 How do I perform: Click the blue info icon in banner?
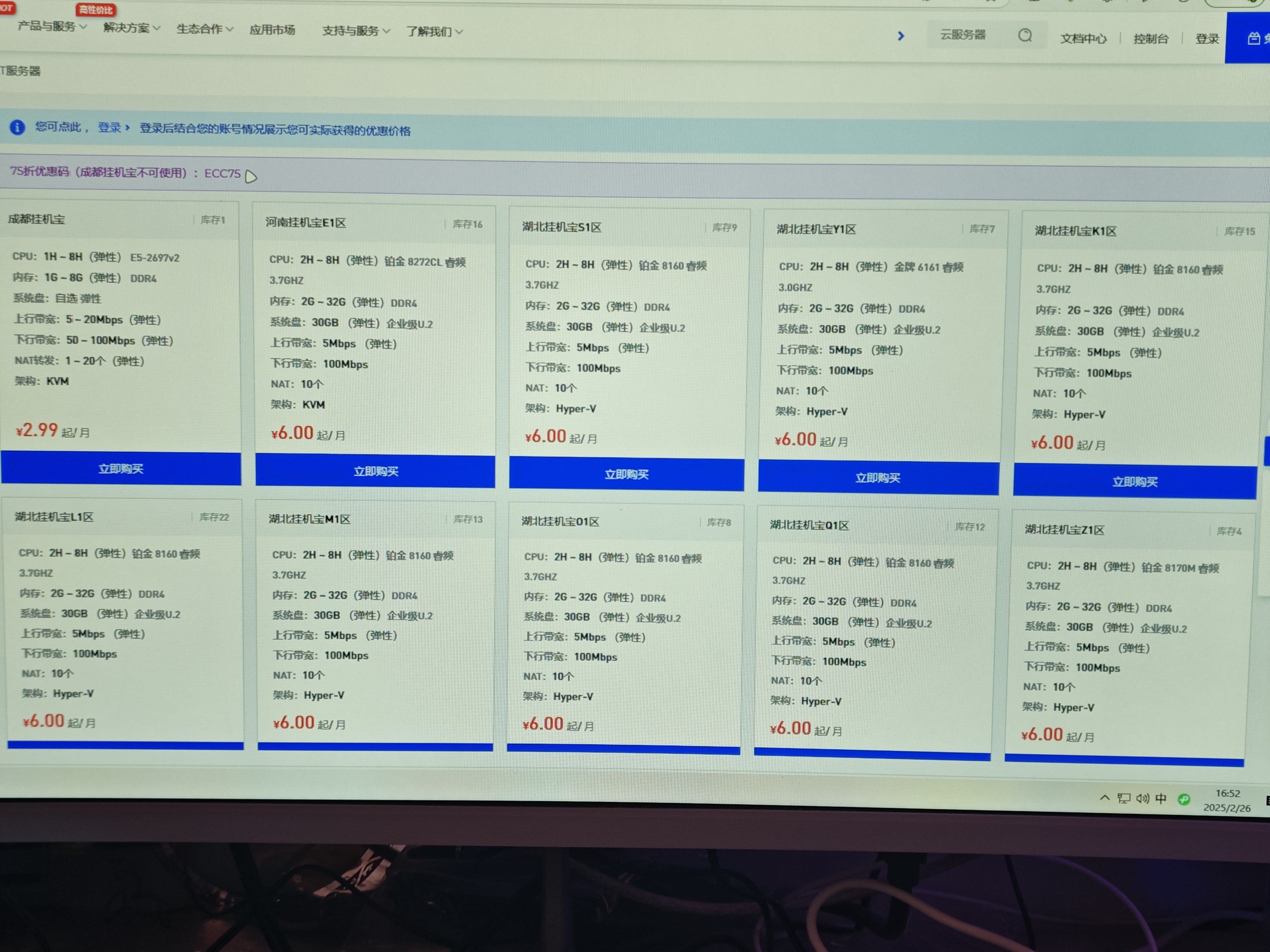click(17, 127)
